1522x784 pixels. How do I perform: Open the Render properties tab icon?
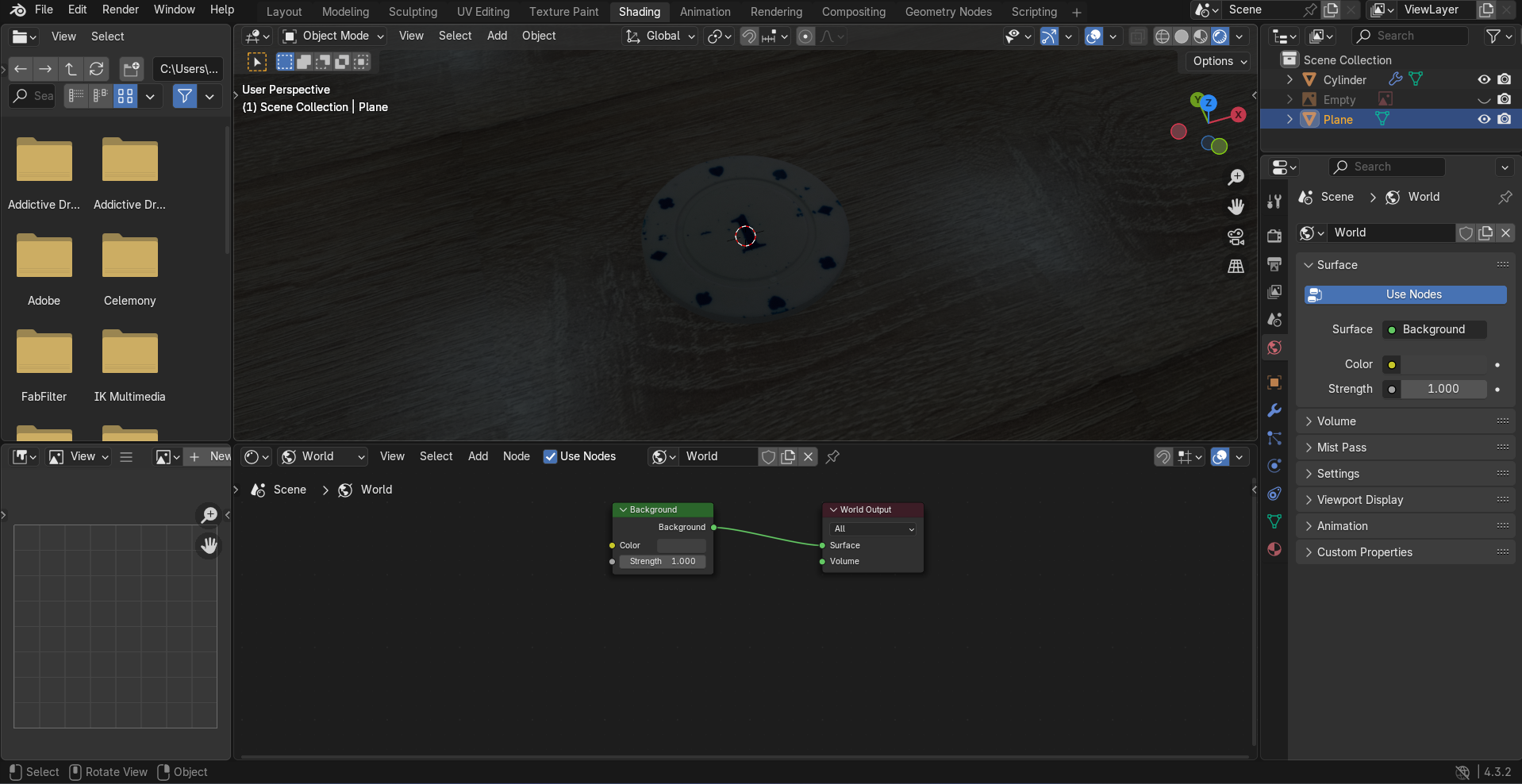(x=1274, y=236)
